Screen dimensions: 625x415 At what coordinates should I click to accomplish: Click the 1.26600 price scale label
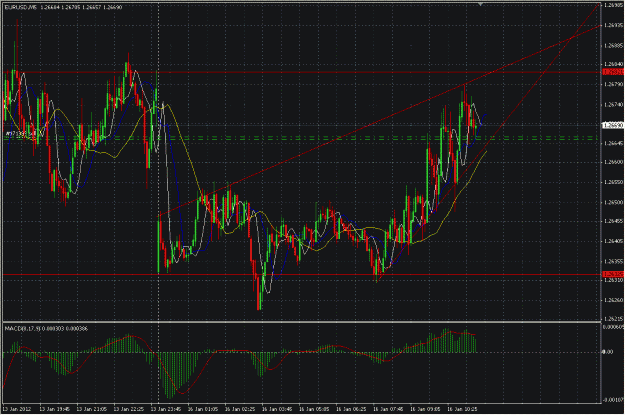click(x=613, y=163)
